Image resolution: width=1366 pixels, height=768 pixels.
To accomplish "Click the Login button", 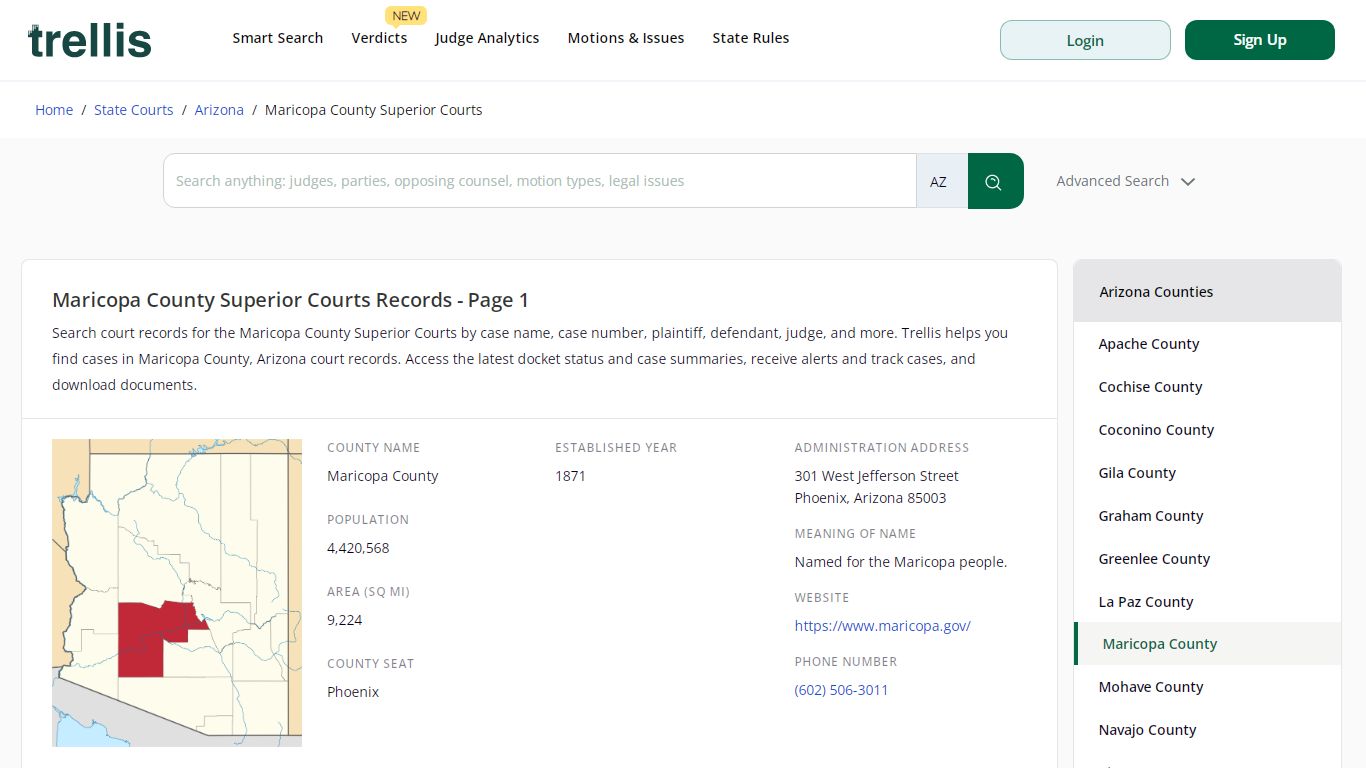I will 1085,40.
